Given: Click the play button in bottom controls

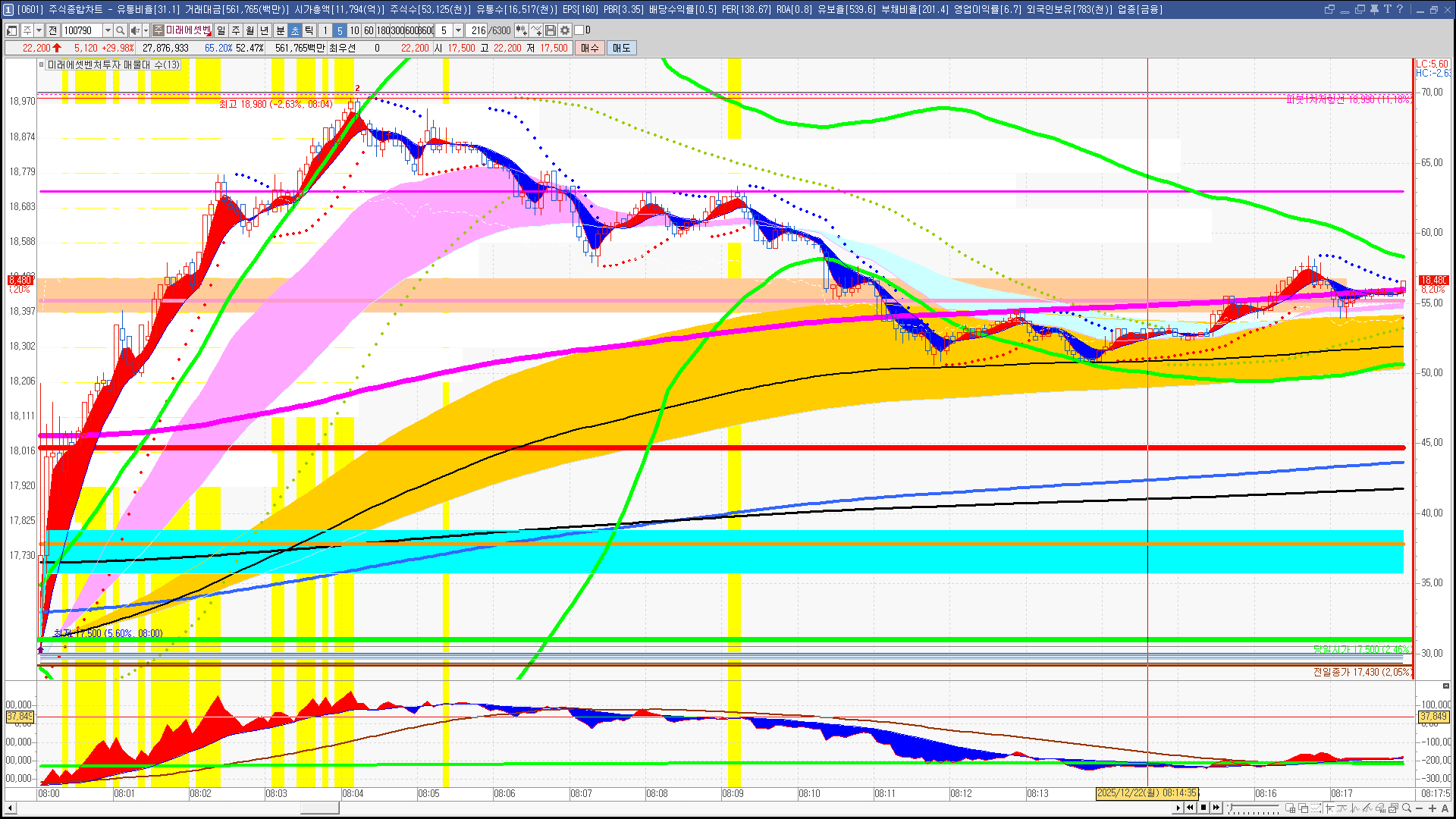Looking at the screenshot, I should click(x=1178, y=808).
